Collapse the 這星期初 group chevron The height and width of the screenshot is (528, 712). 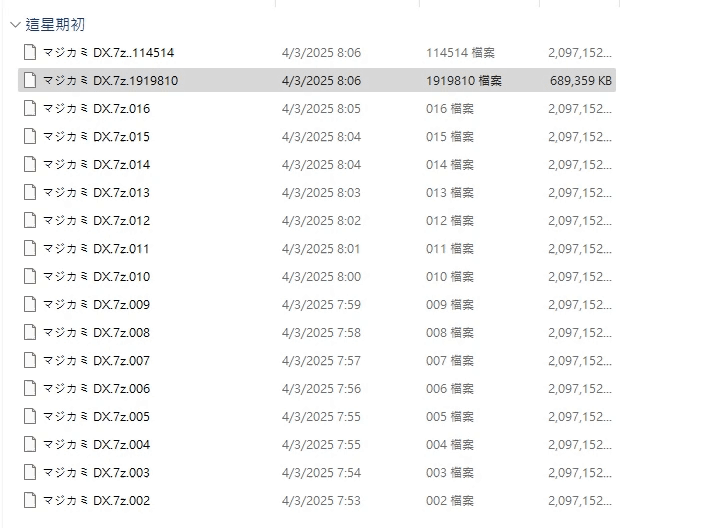[x=14, y=24]
